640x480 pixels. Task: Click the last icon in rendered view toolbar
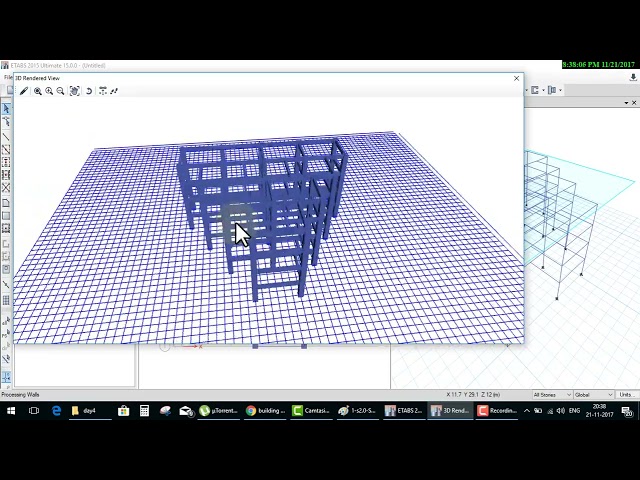click(114, 91)
